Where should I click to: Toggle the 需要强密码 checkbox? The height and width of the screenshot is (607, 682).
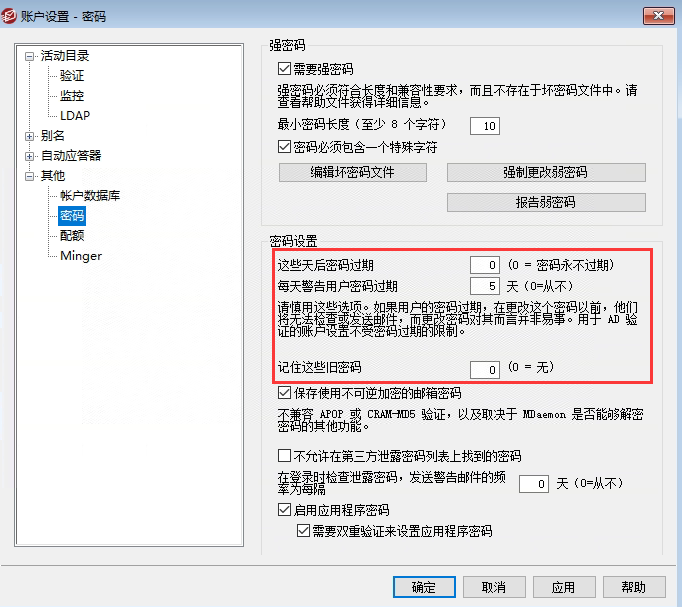click(284, 69)
